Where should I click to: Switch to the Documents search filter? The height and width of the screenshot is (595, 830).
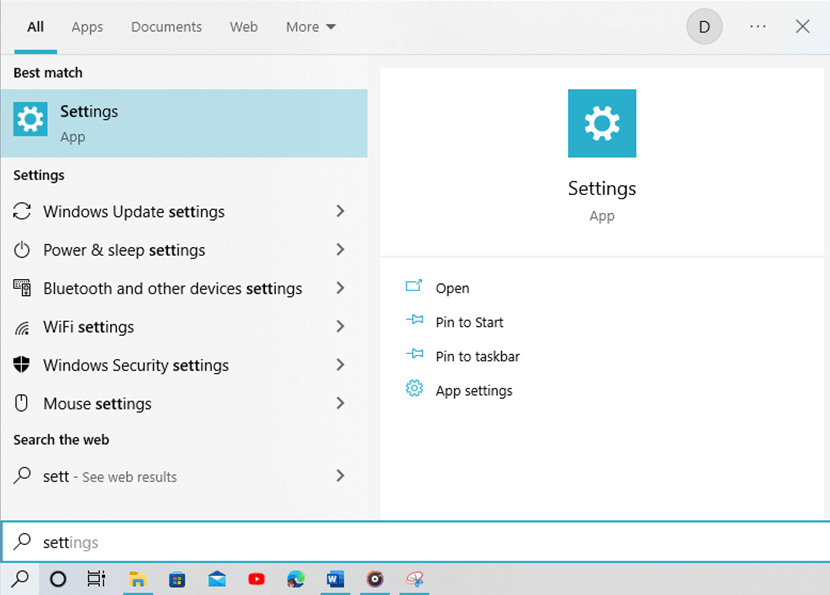[x=166, y=27]
